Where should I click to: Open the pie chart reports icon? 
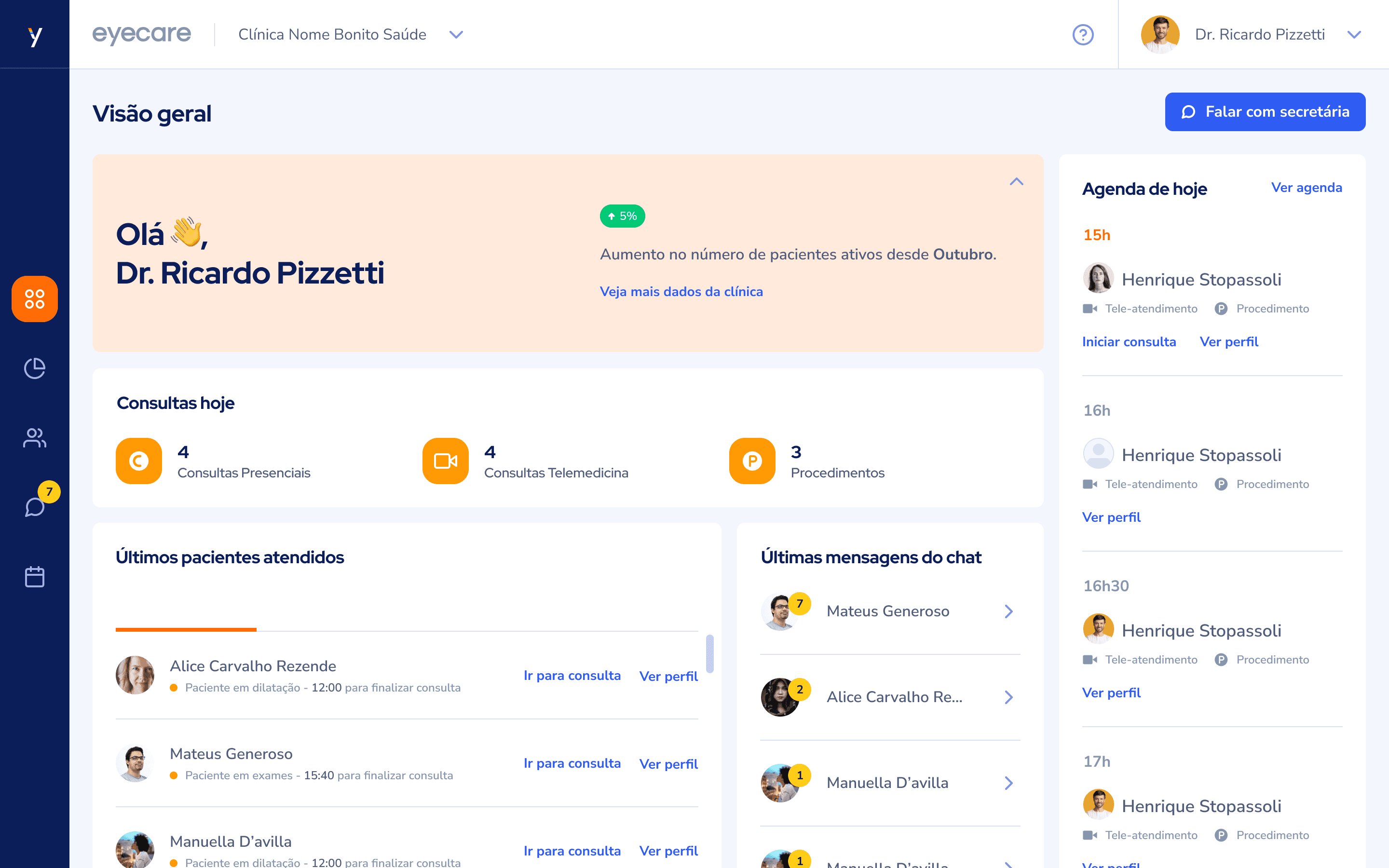tap(34, 368)
